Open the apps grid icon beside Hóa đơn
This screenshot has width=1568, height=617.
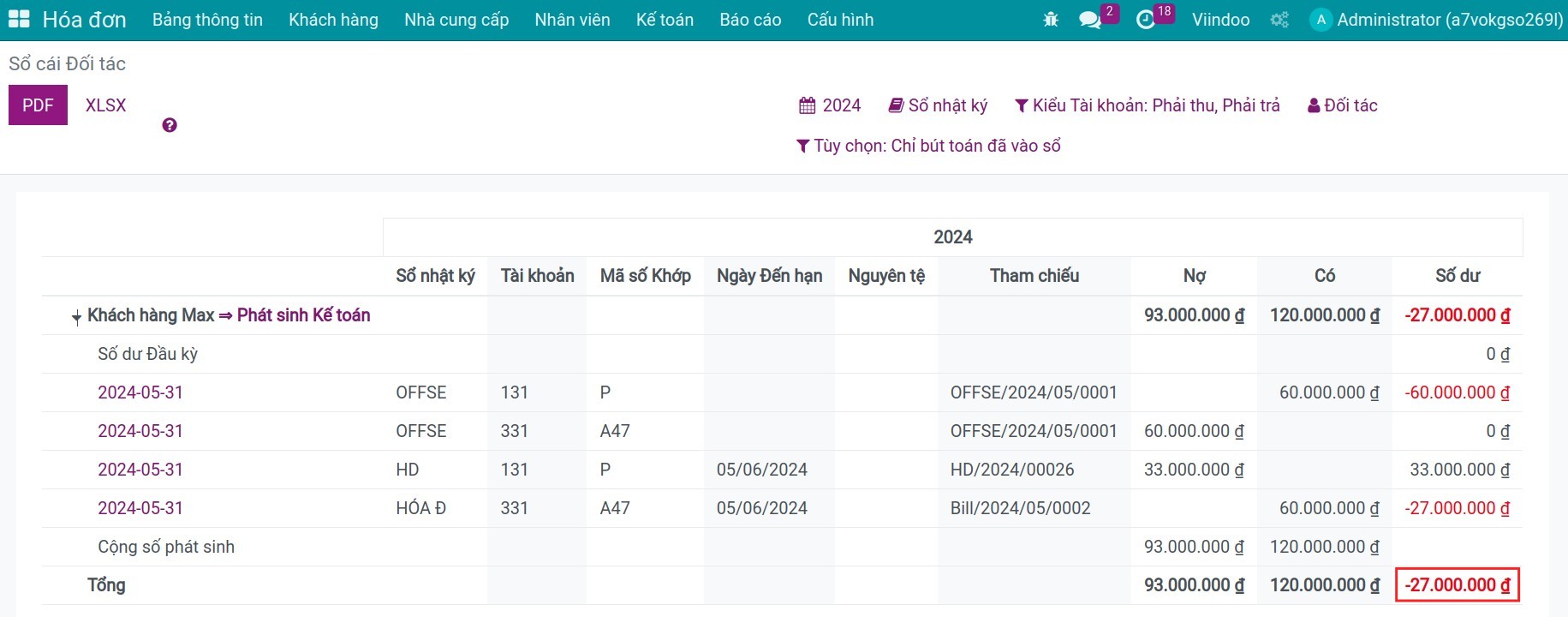point(19,20)
